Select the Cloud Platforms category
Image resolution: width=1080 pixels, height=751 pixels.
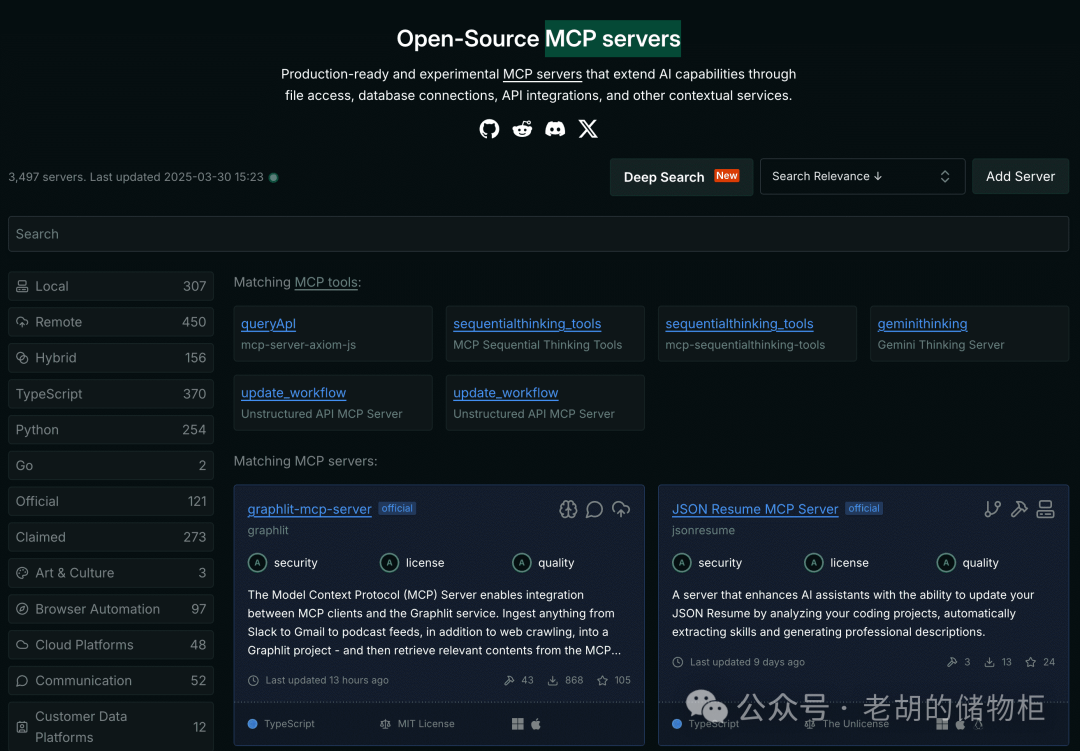point(111,645)
